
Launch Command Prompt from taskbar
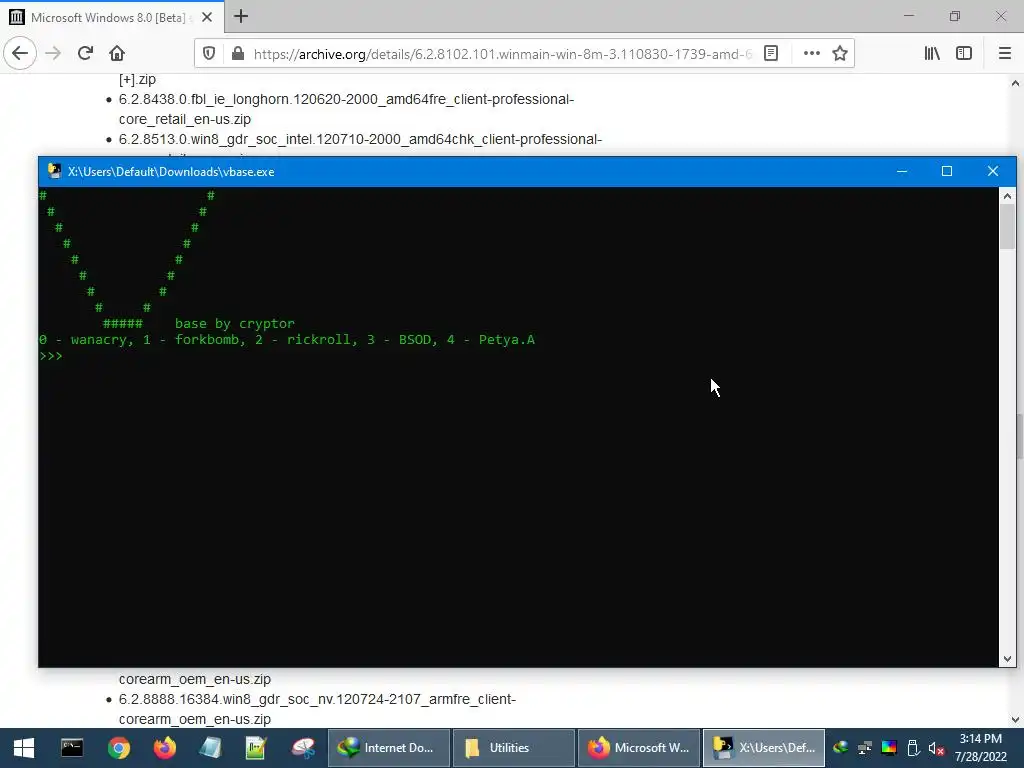coord(72,748)
